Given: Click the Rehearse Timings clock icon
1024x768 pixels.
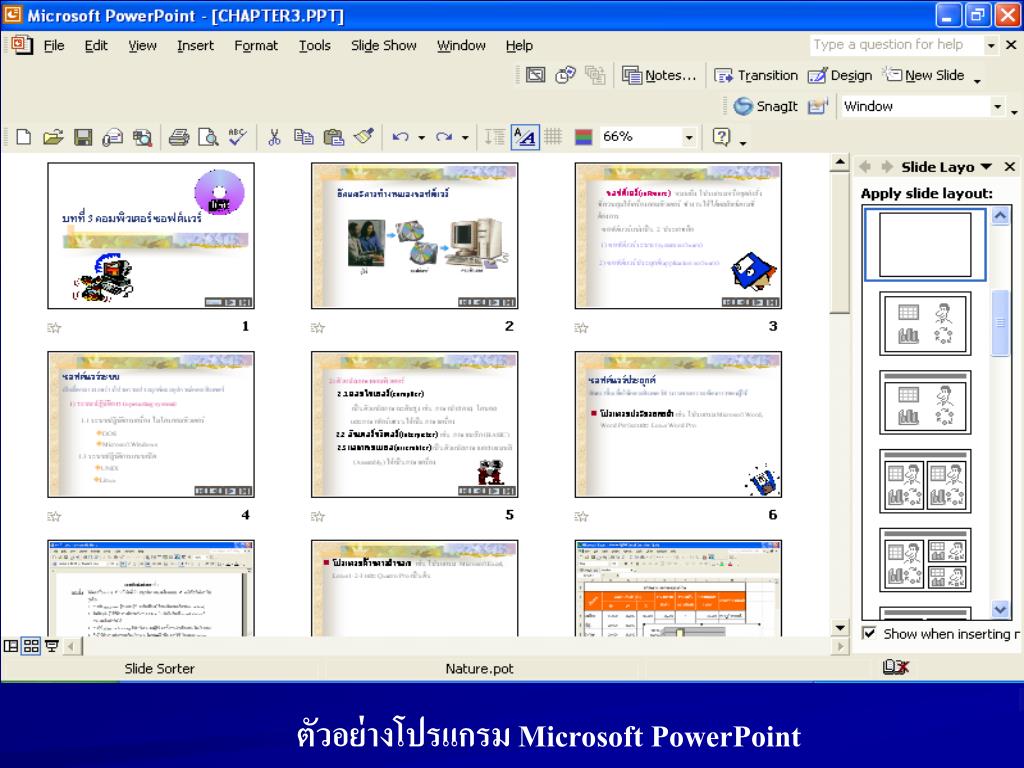Looking at the screenshot, I should pos(565,75).
